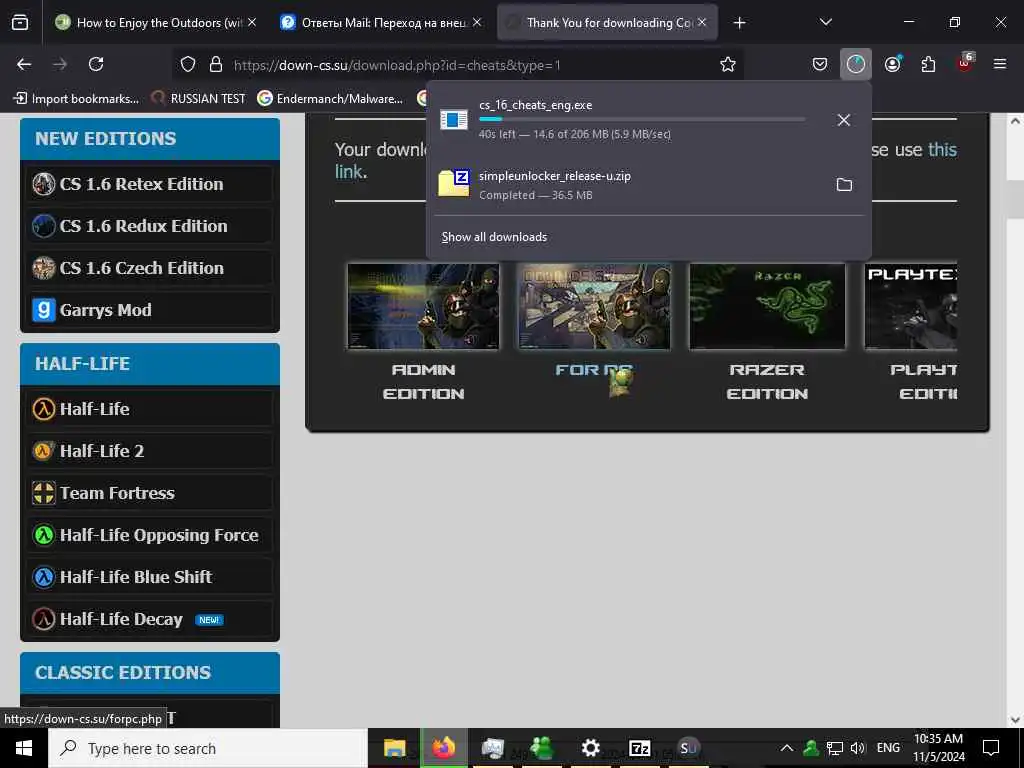This screenshot has width=1024, height=768.
Task: Click the download progress bar
Action: tap(642, 119)
